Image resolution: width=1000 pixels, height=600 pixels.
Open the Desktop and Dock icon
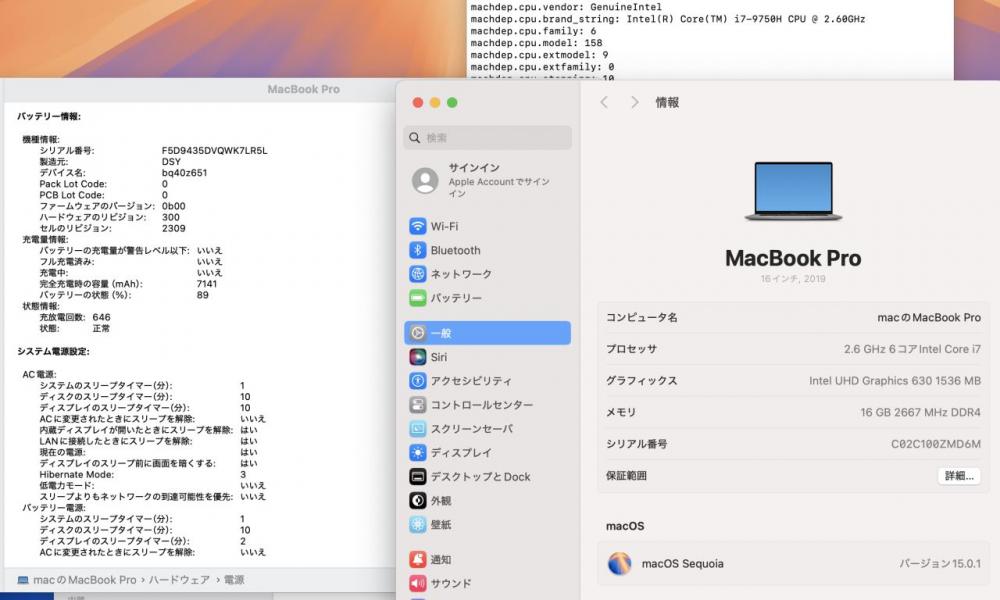pyautogui.click(x=418, y=476)
